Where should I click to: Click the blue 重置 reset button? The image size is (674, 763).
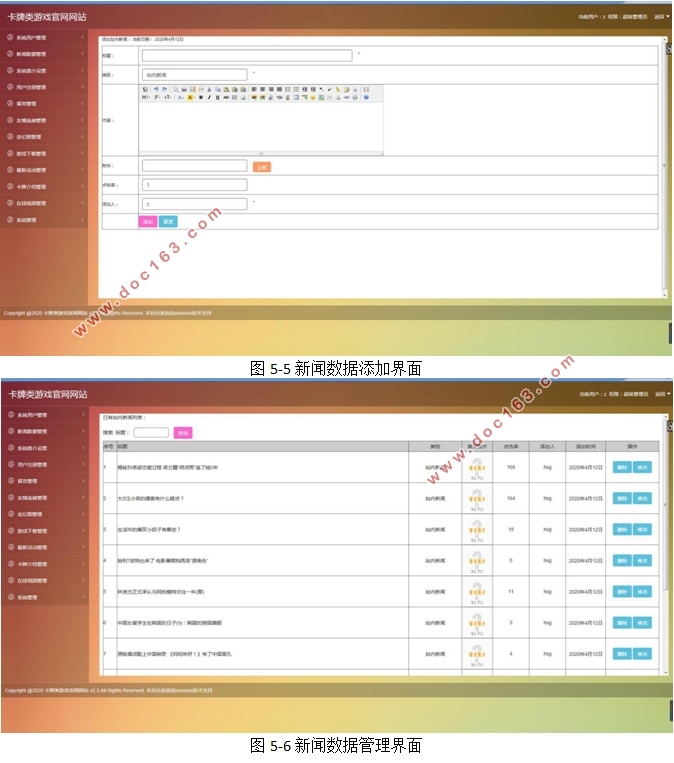167,222
